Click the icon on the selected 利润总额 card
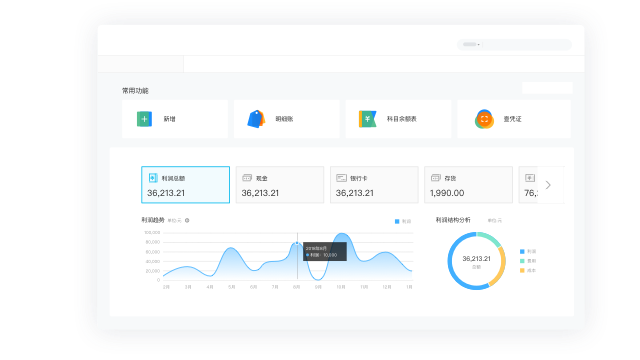The width and height of the screenshot is (640, 360). pyautogui.click(x=153, y=178)
